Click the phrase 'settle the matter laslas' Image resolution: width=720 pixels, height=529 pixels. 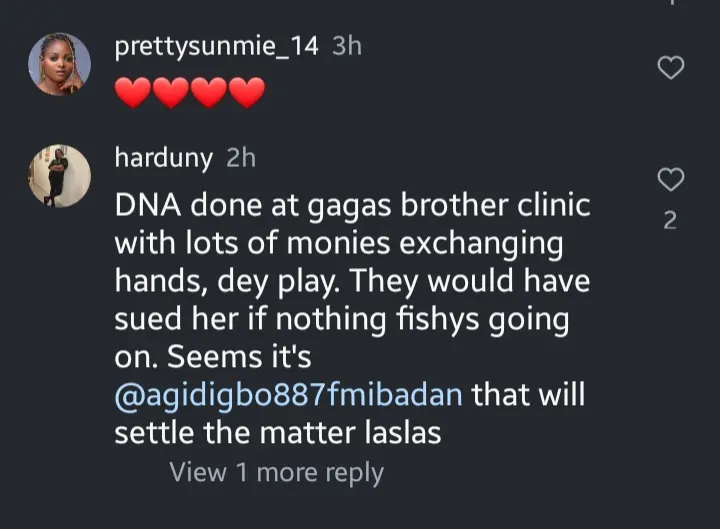click(277, 433)
